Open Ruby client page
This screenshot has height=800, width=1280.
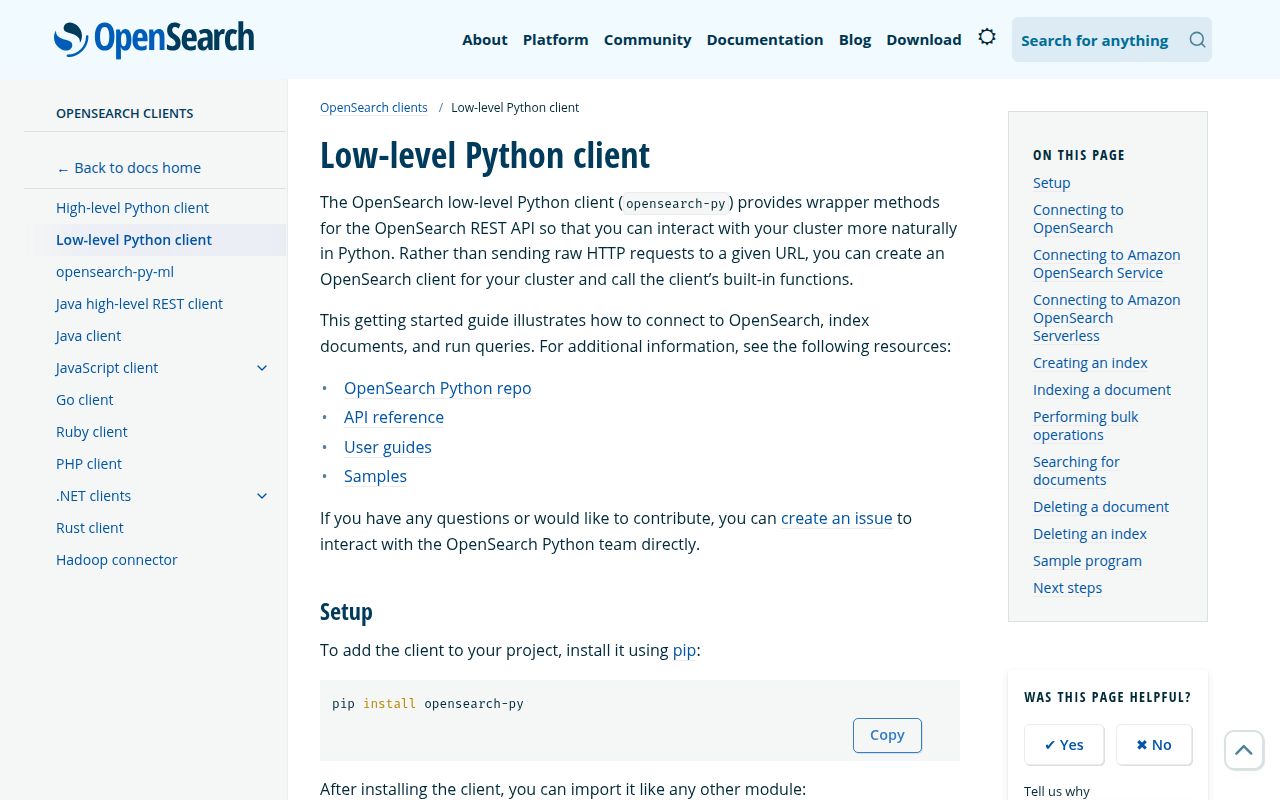pyautogui.click(x=92, y=432)
